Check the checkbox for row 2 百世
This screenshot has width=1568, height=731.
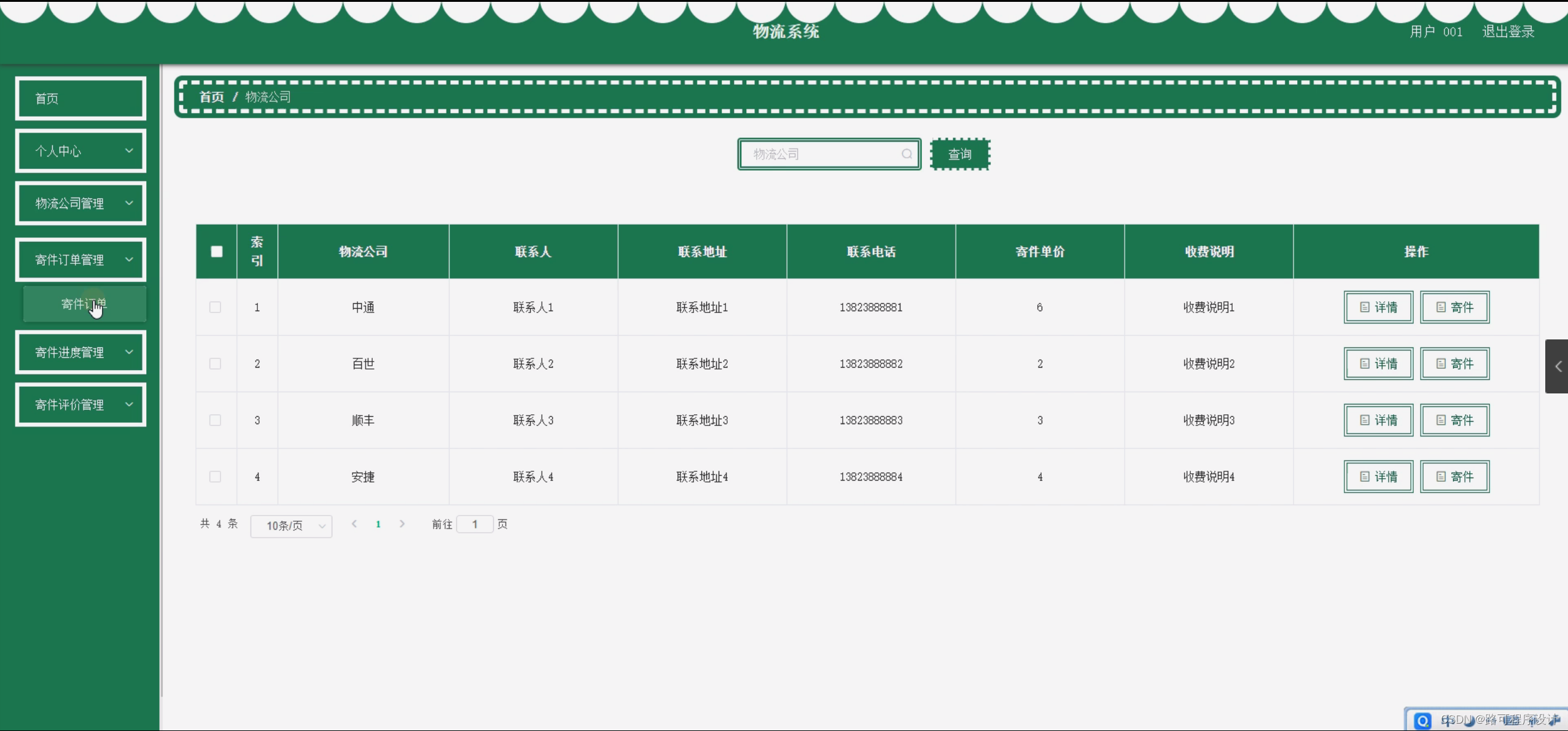tap(215, 364)
